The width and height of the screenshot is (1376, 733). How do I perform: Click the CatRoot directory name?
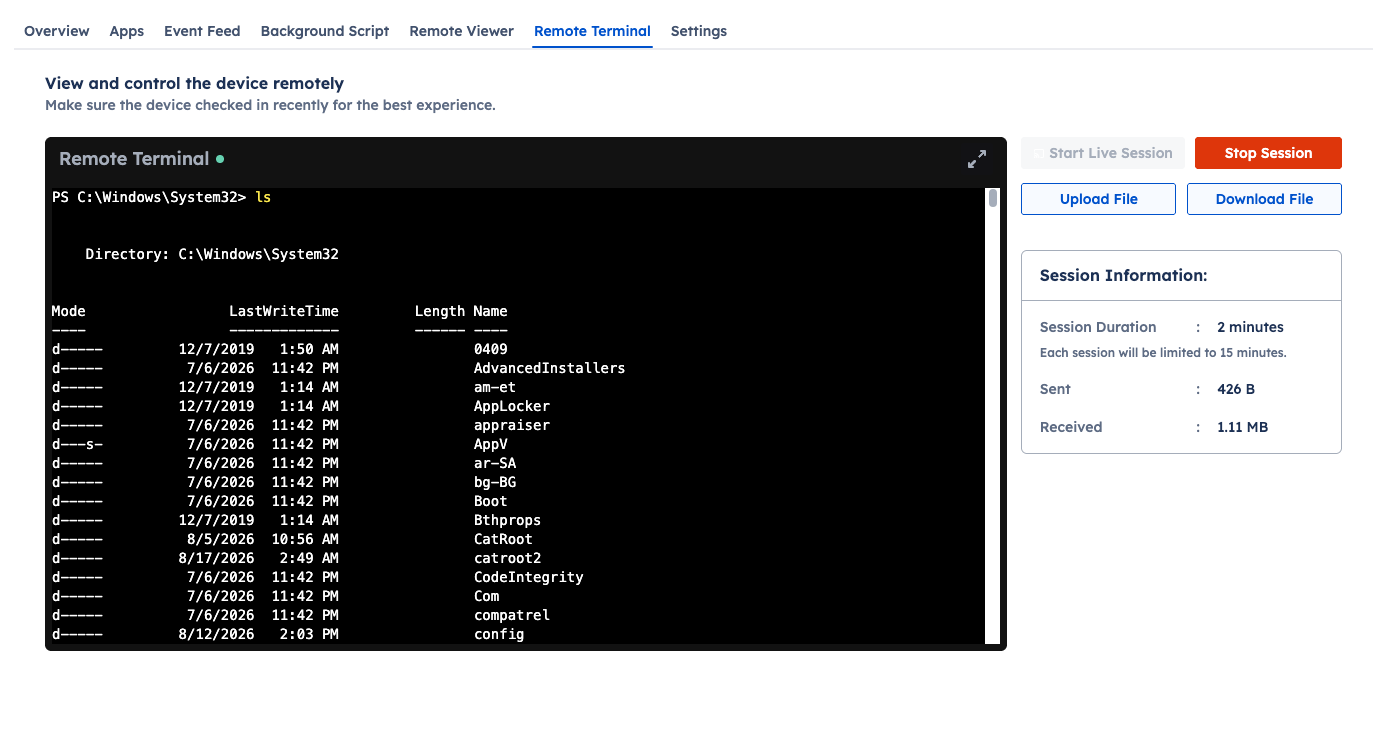503,539
